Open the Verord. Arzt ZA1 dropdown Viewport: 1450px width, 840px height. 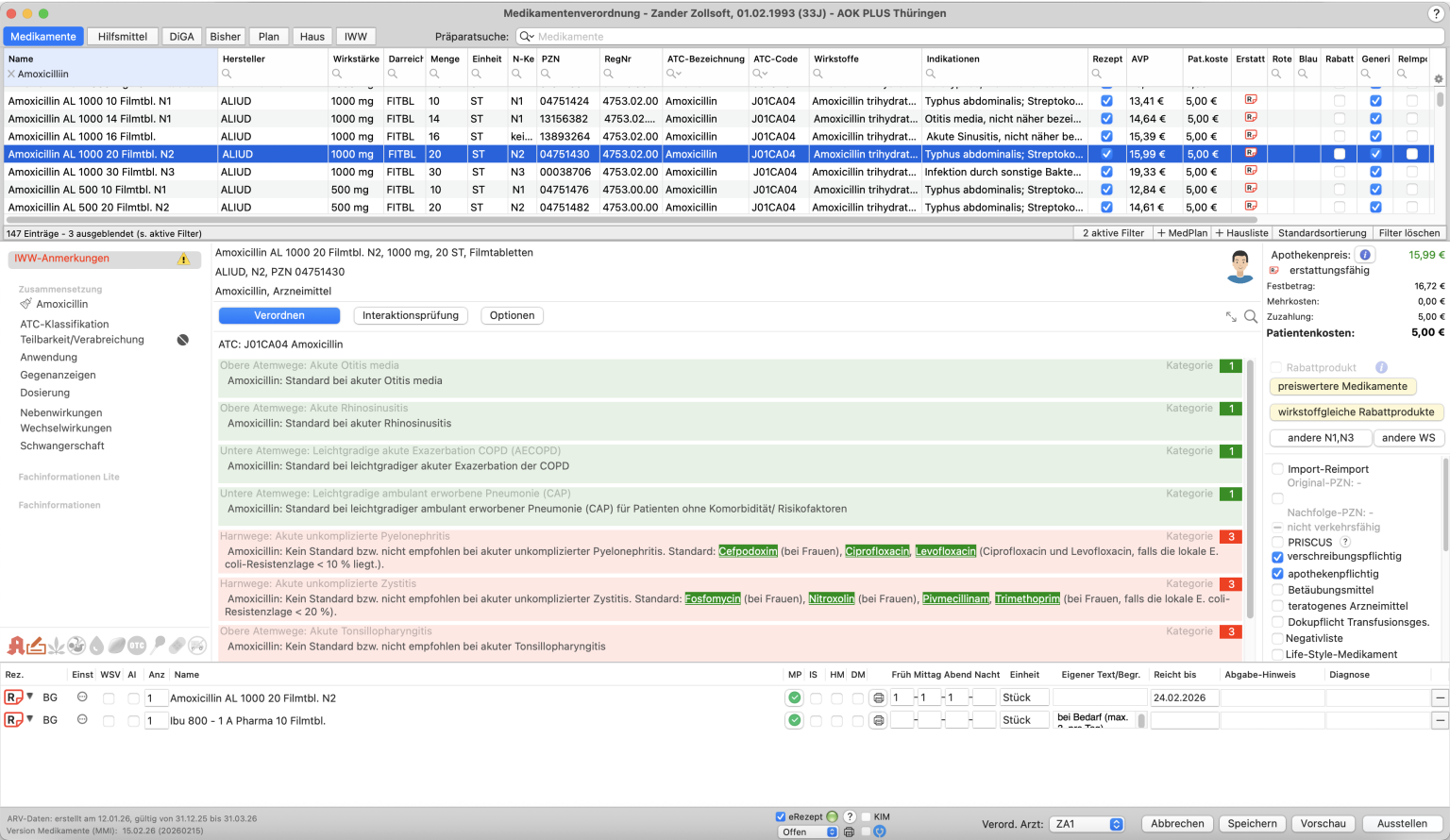[1087, 824]
